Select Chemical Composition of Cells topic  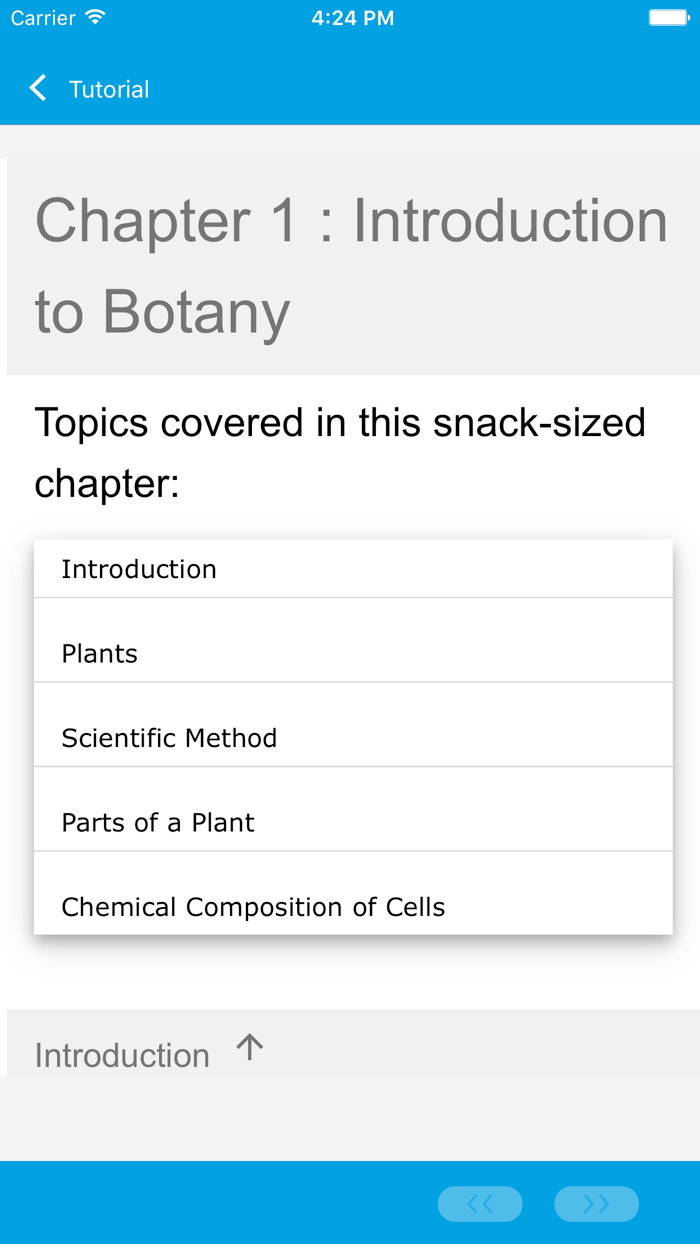[253, 907]
